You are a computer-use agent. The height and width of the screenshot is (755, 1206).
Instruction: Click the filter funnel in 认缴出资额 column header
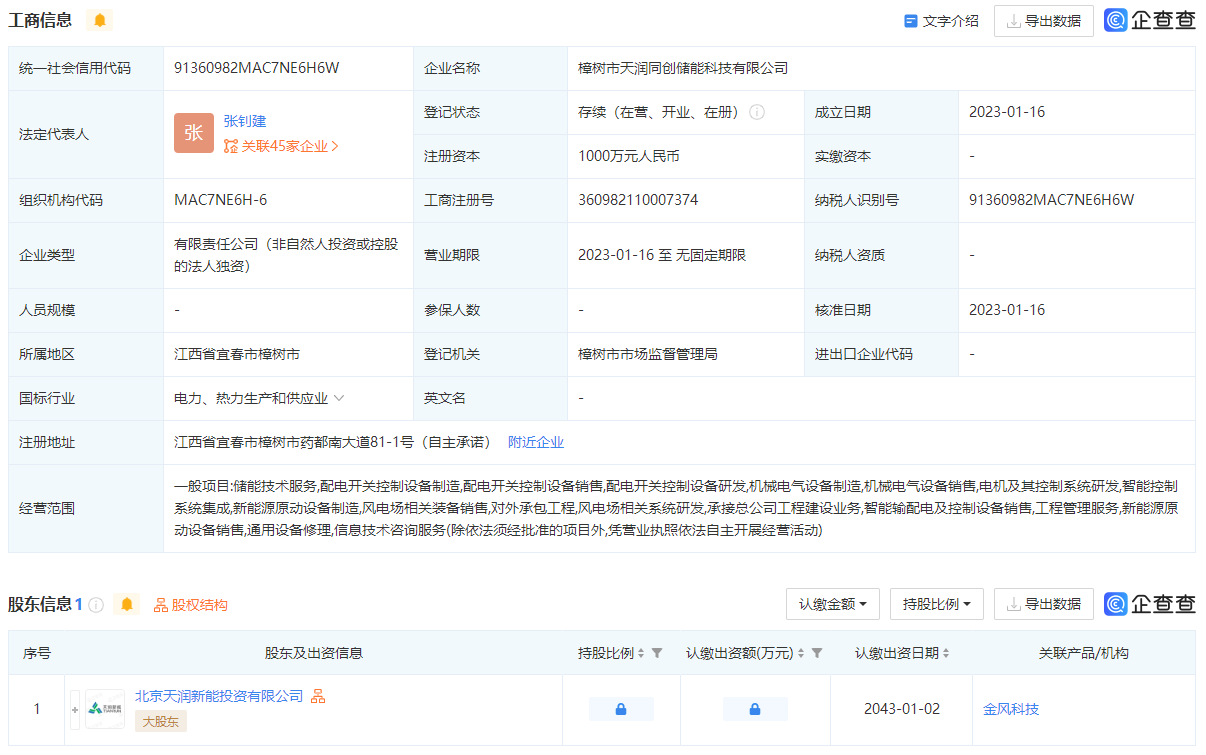[x=817, y=653]
